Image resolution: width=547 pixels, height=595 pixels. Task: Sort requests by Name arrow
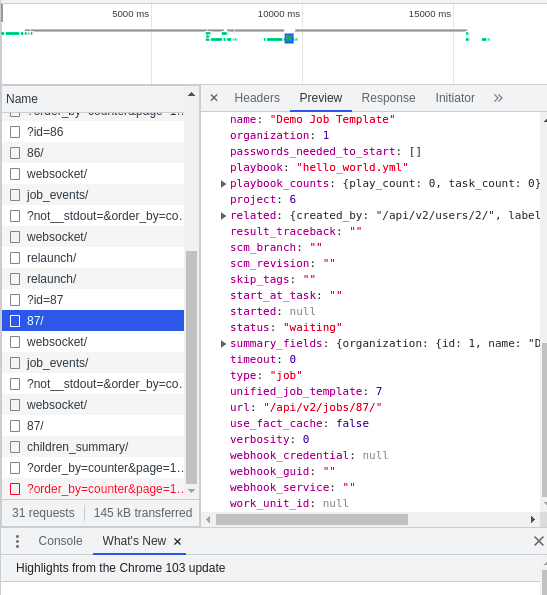pos(192,94)
